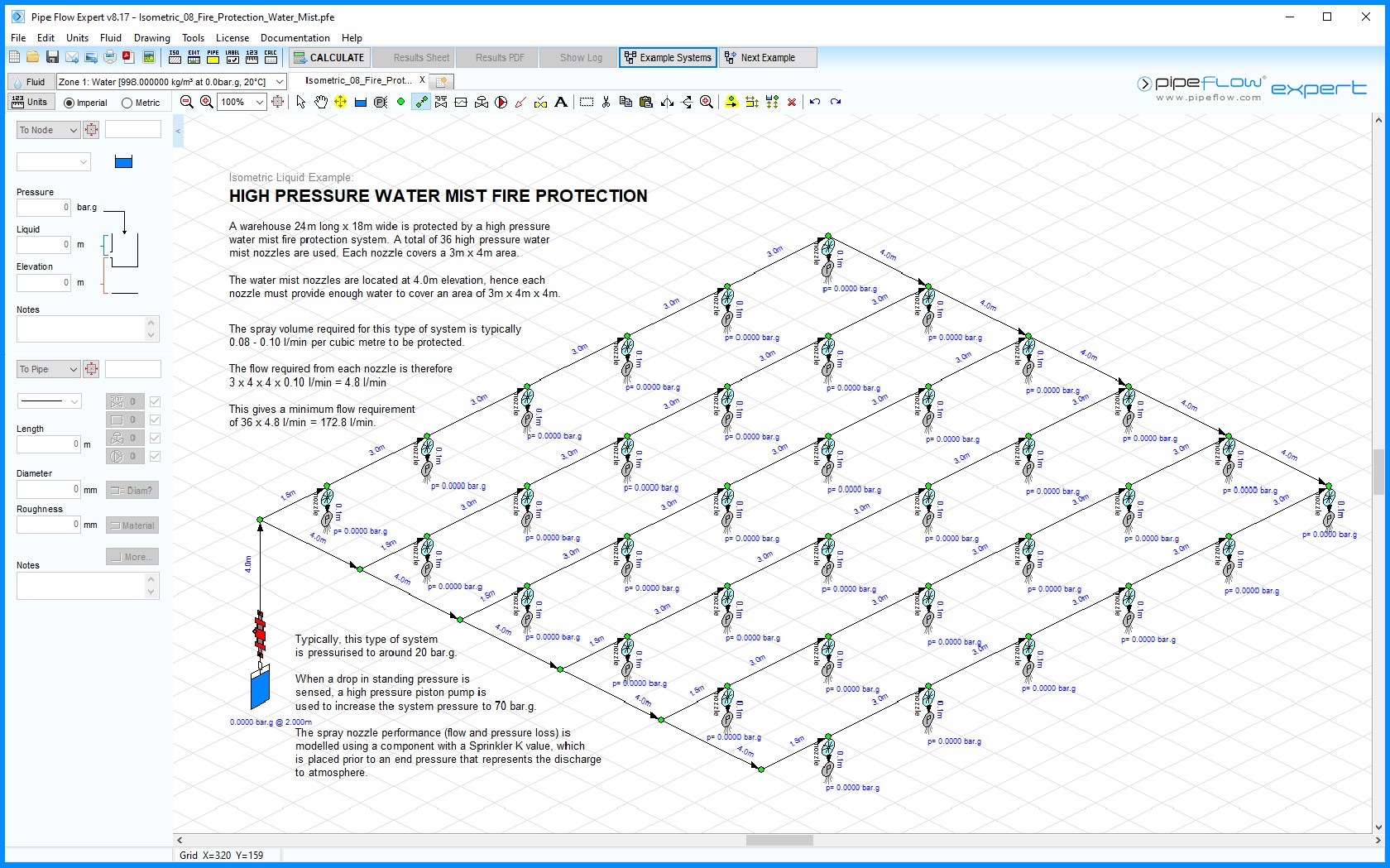Click the Example Systems button
The width and height of the screenshot is (1390, 868).
pos(668,57)
